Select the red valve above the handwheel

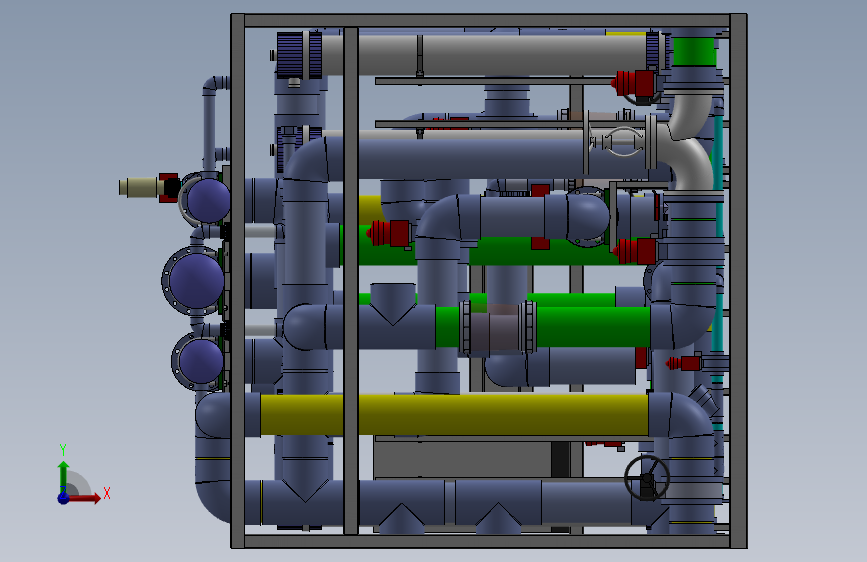pyautogui.click(x=685, y=363)
